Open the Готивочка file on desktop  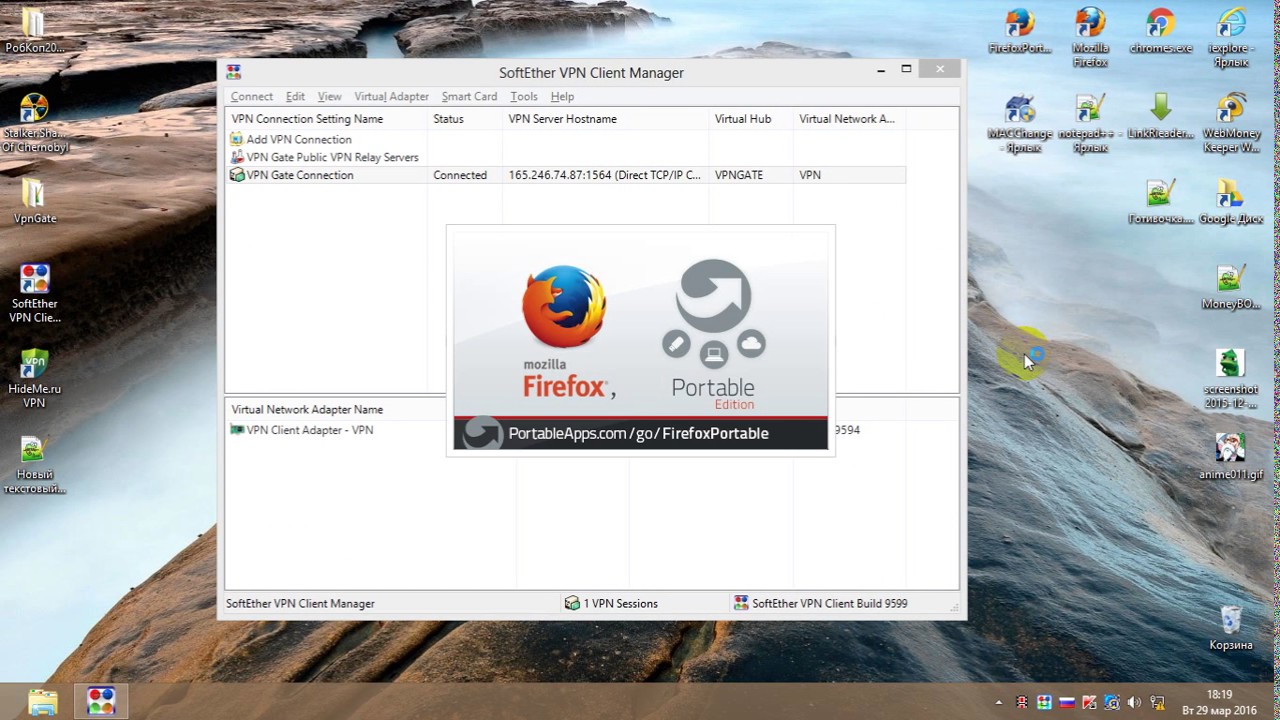click(1161, 201)
